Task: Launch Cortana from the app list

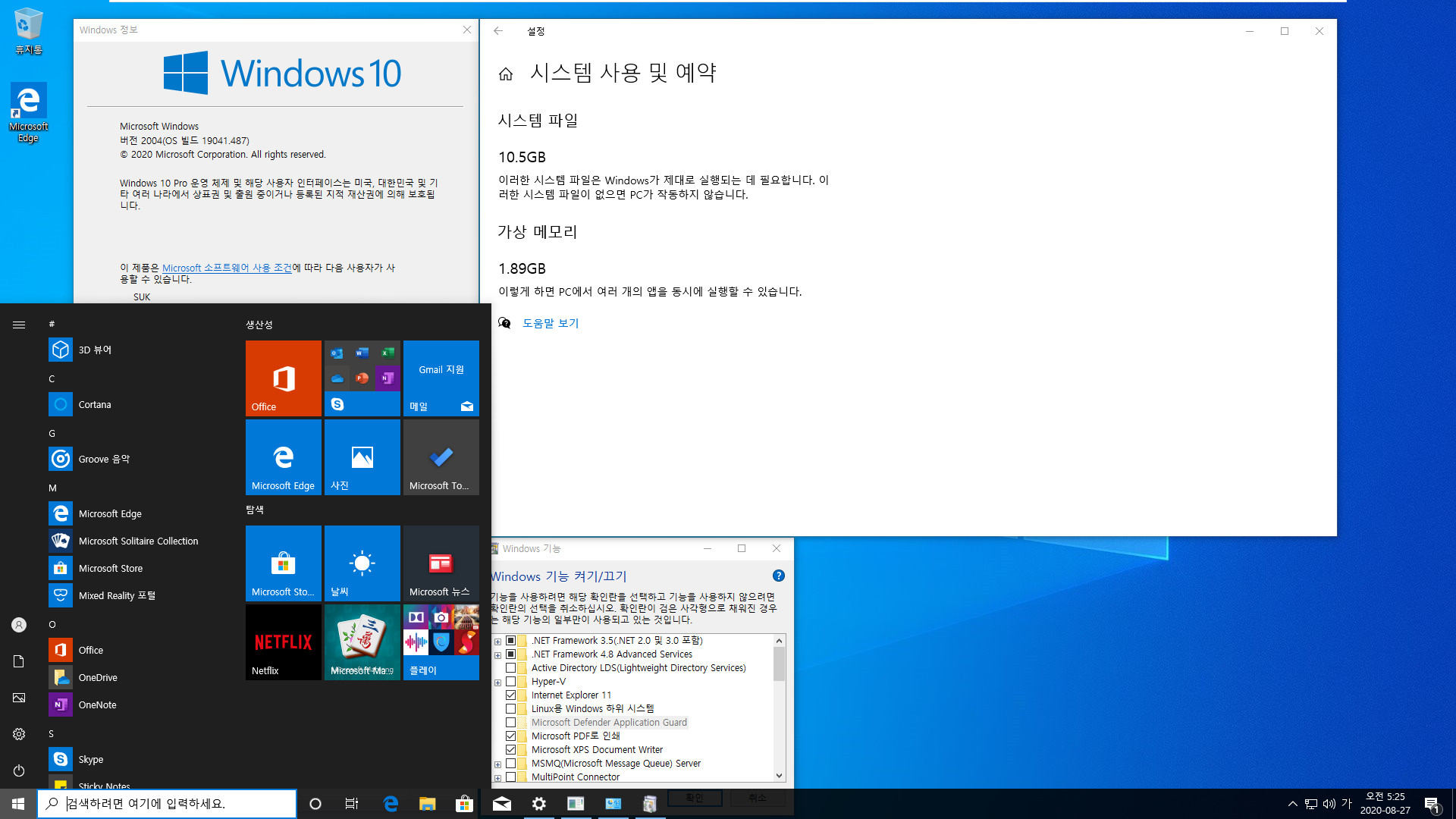Action: (136, 404)
